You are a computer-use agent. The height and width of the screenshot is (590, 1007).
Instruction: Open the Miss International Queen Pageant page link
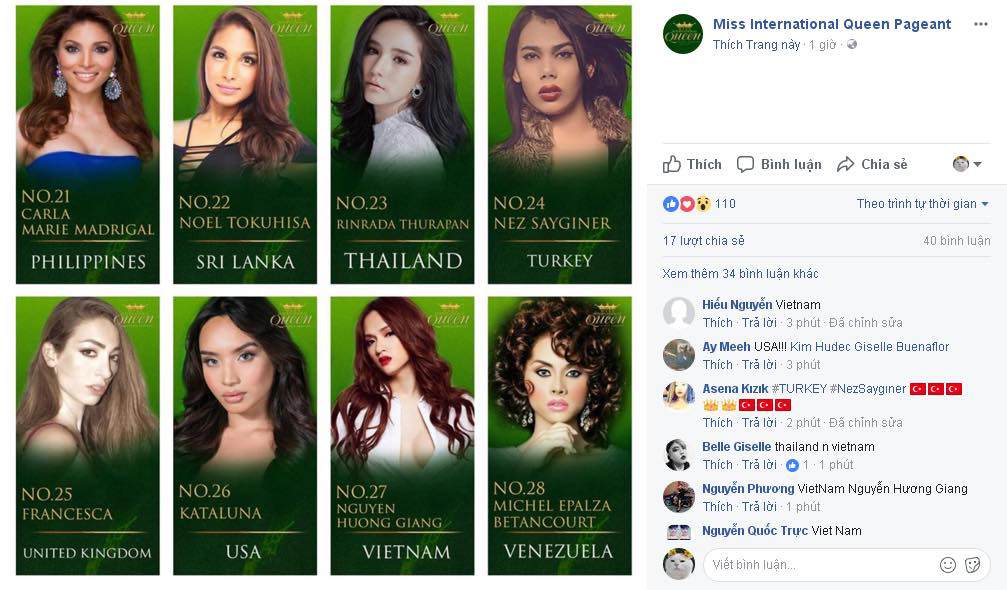click(x=832, y=24)
